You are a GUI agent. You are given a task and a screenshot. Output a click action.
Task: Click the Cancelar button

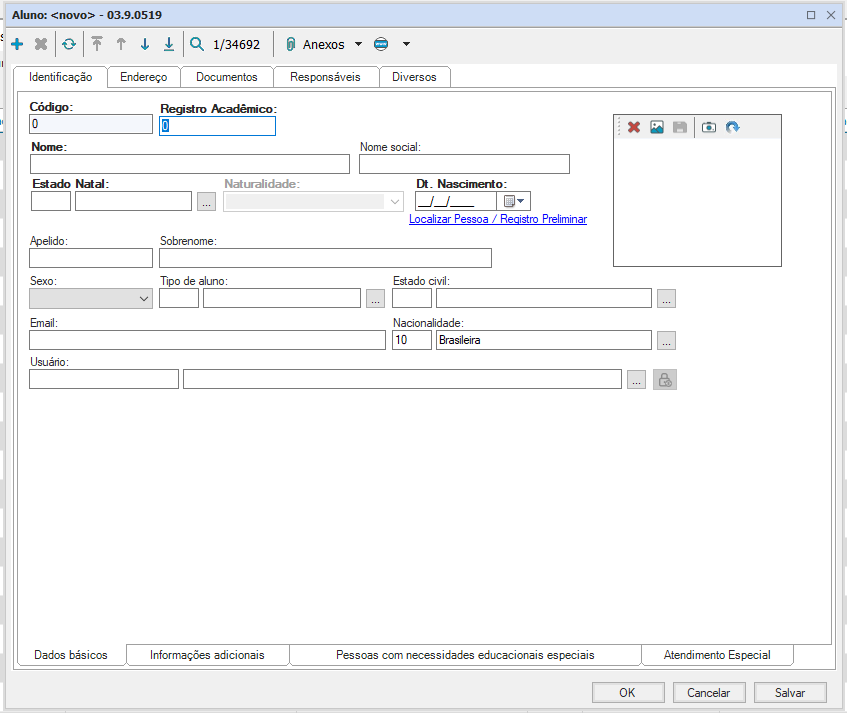coord(708,692)
